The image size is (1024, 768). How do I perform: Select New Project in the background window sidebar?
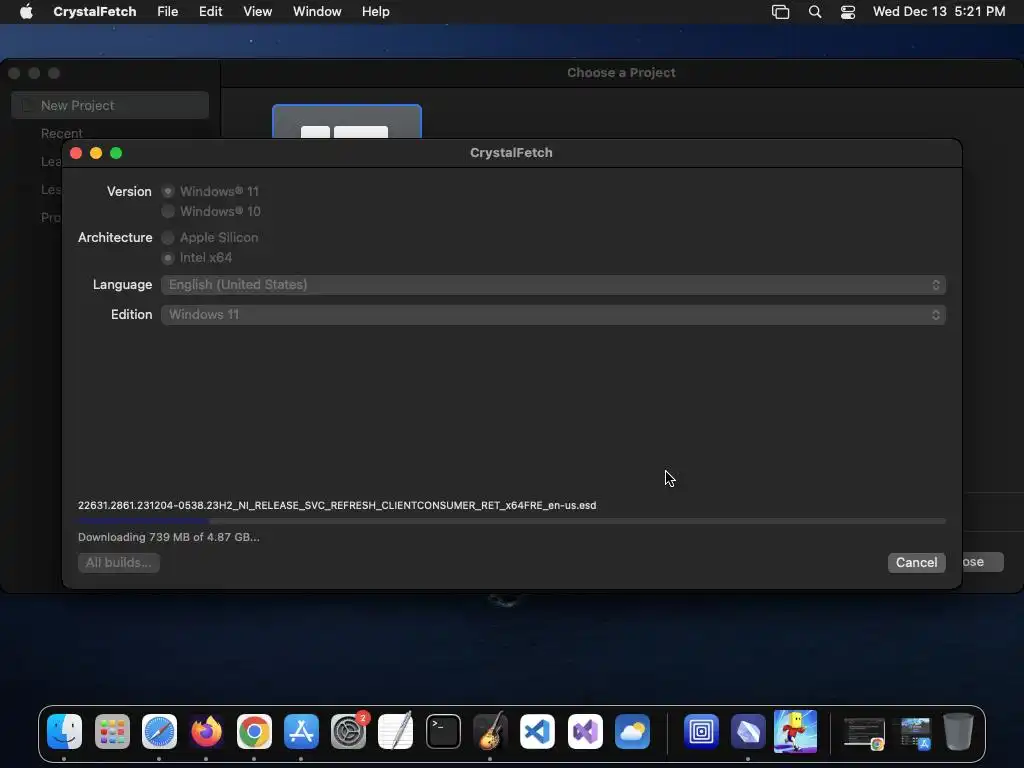tap(110, 105)
